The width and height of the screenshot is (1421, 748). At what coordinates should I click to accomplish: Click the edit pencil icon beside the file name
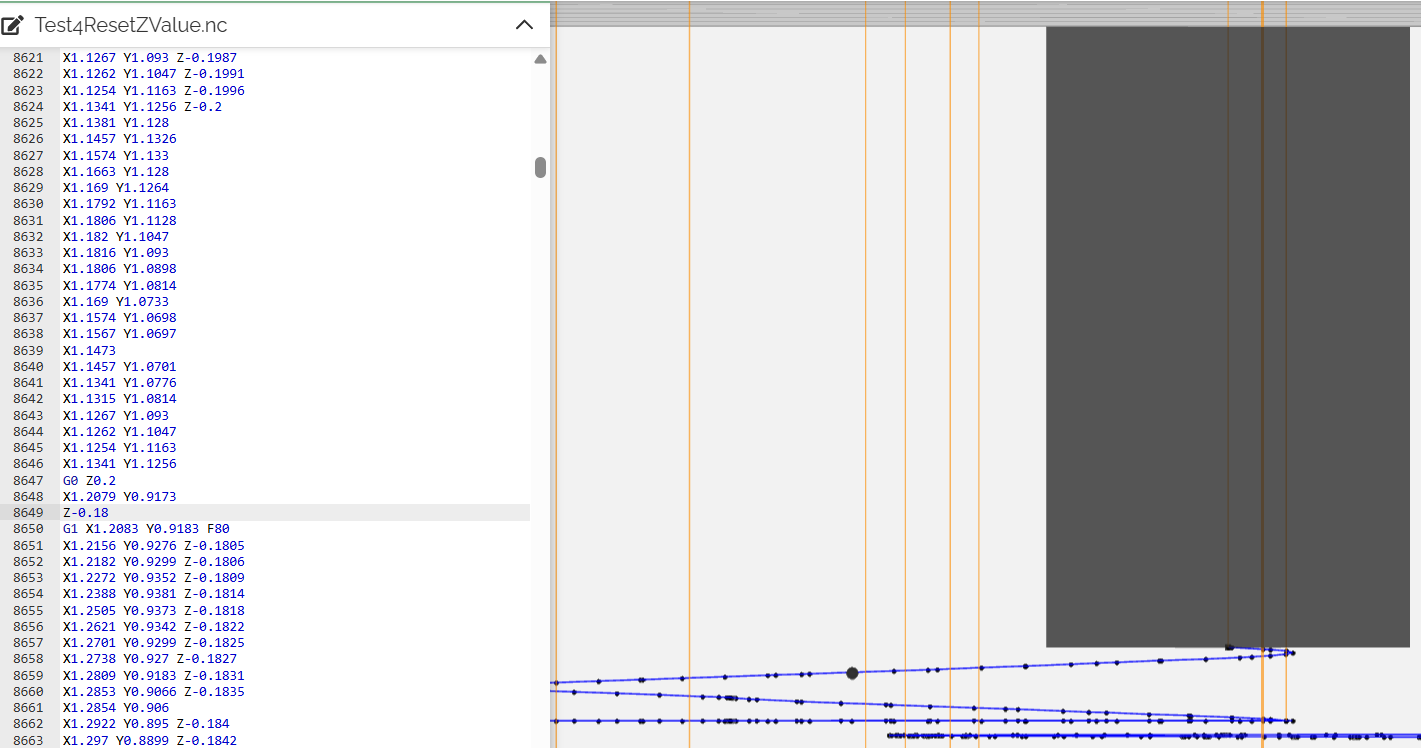pyautogui.click(x=13, y=25)
